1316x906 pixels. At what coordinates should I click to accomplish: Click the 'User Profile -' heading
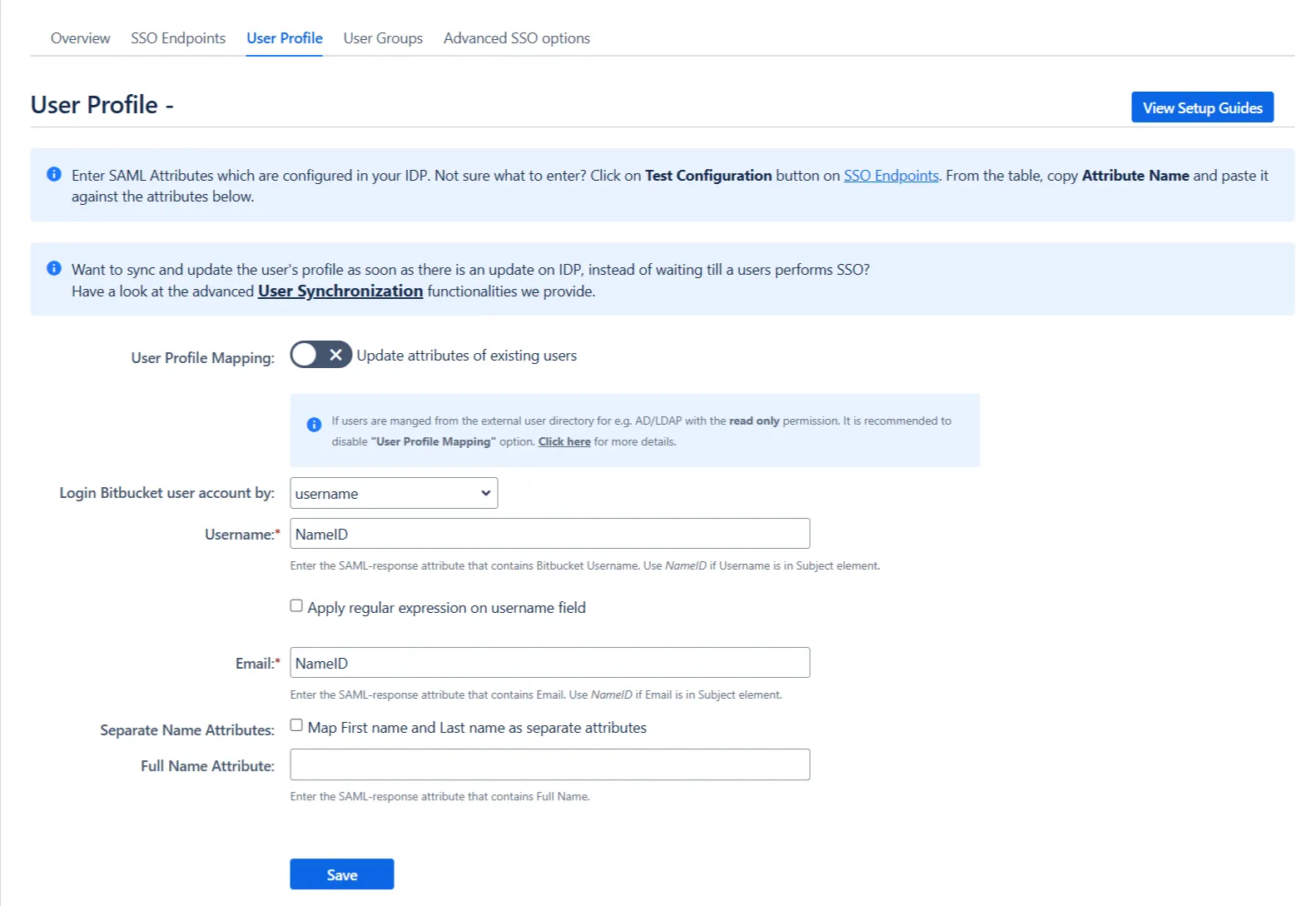coord(102,105)
